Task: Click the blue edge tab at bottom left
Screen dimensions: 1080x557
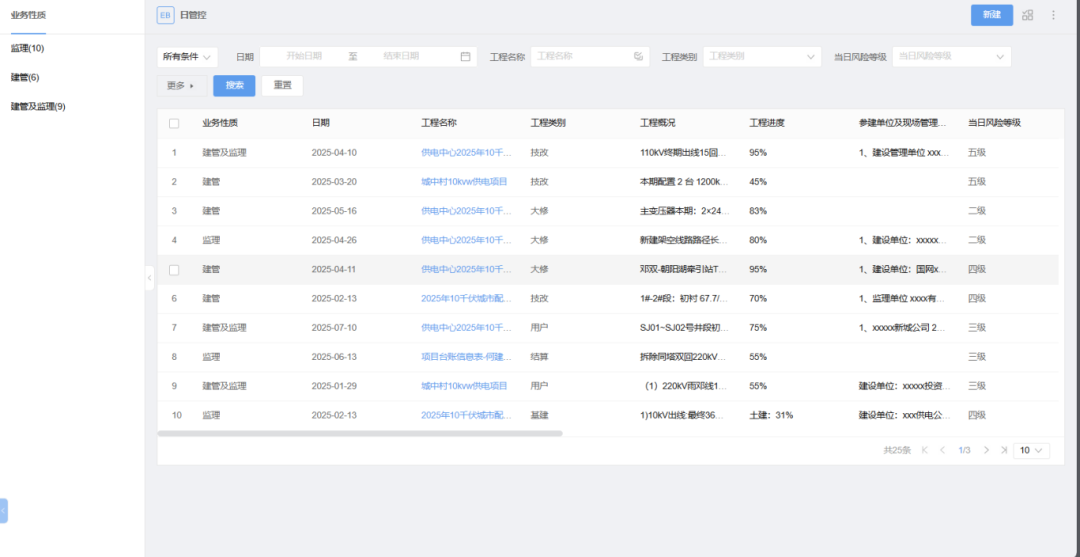Action: (3, 511)
